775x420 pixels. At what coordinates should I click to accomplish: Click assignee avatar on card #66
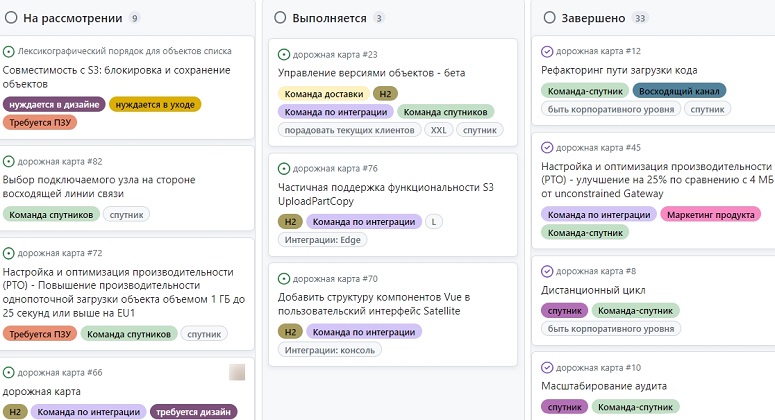point(237,372)
